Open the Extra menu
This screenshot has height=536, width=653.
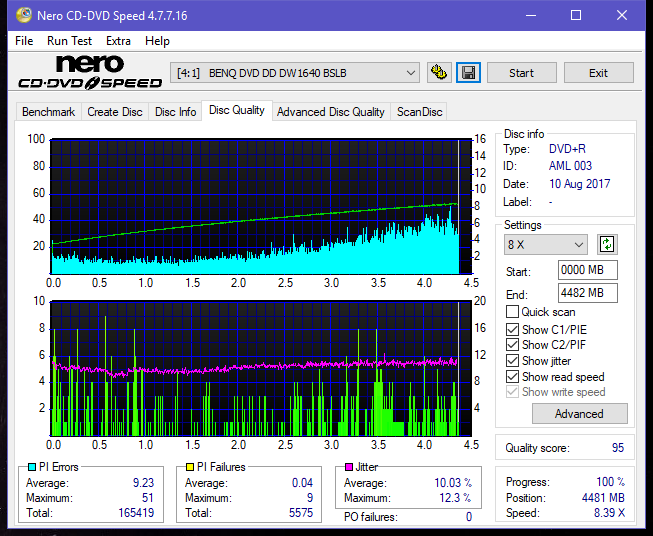coord(118,41)
